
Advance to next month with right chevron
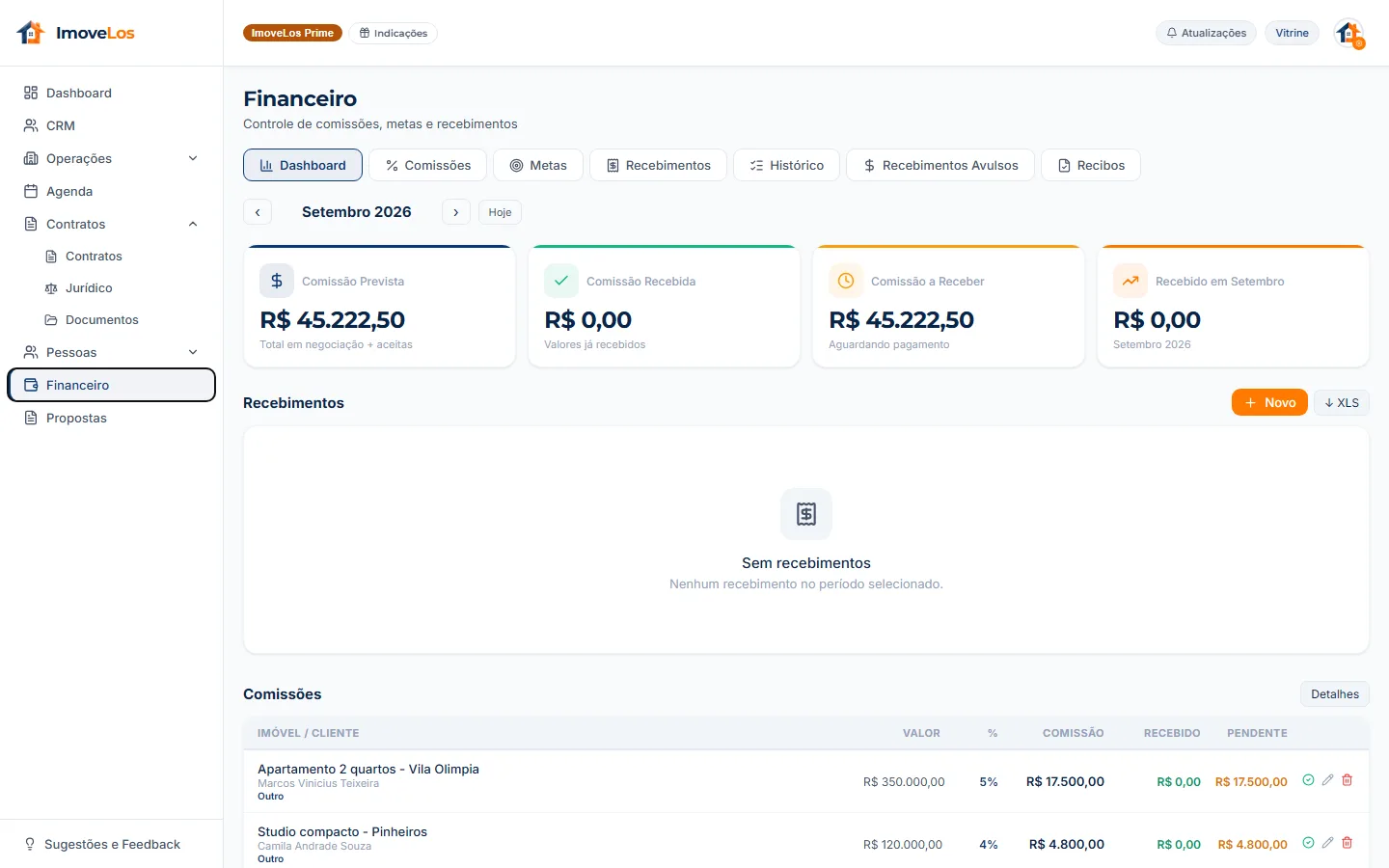point(456,212)
